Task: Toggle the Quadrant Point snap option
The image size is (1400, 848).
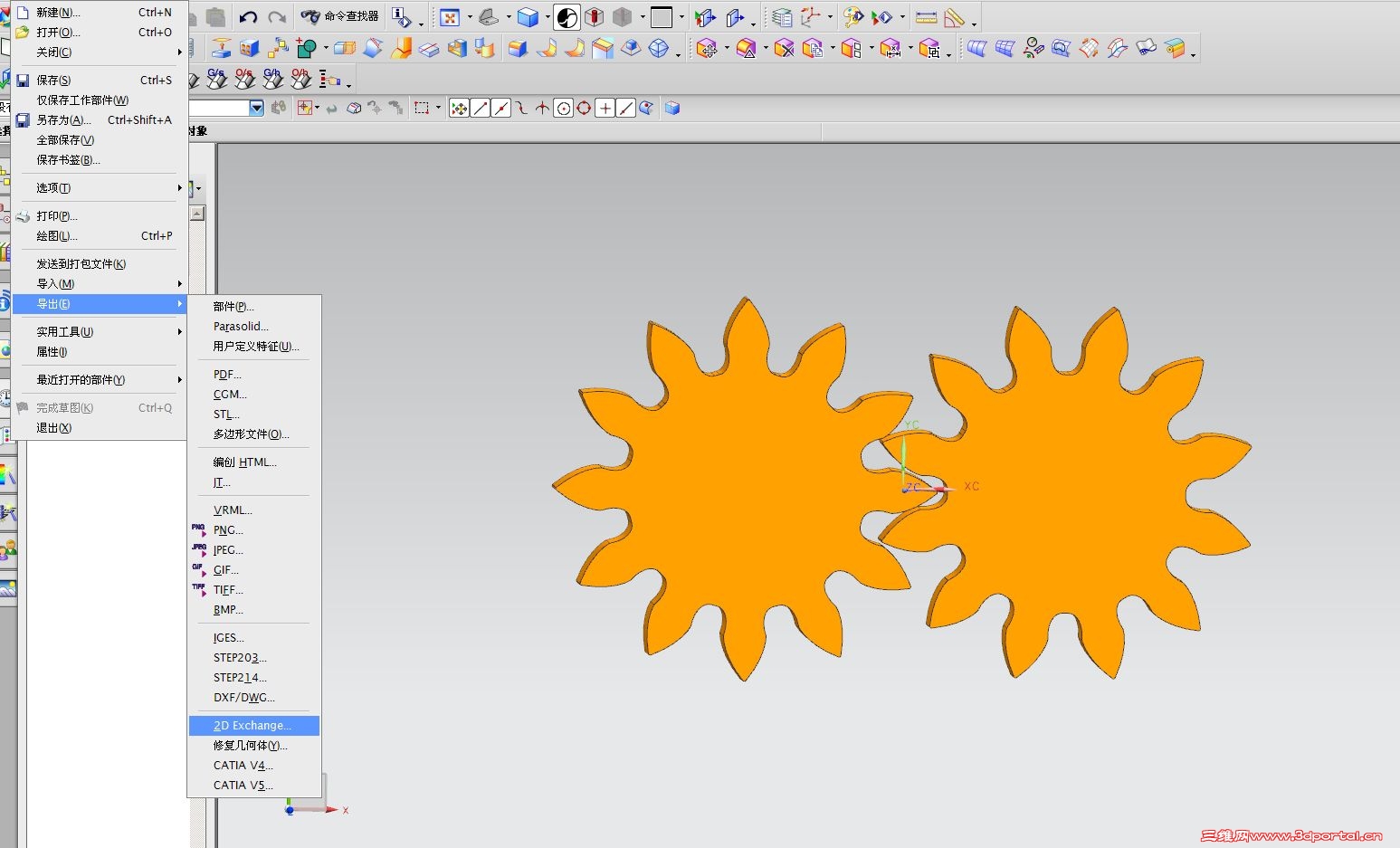Action: pyautogui.click(x=584, y=109)
